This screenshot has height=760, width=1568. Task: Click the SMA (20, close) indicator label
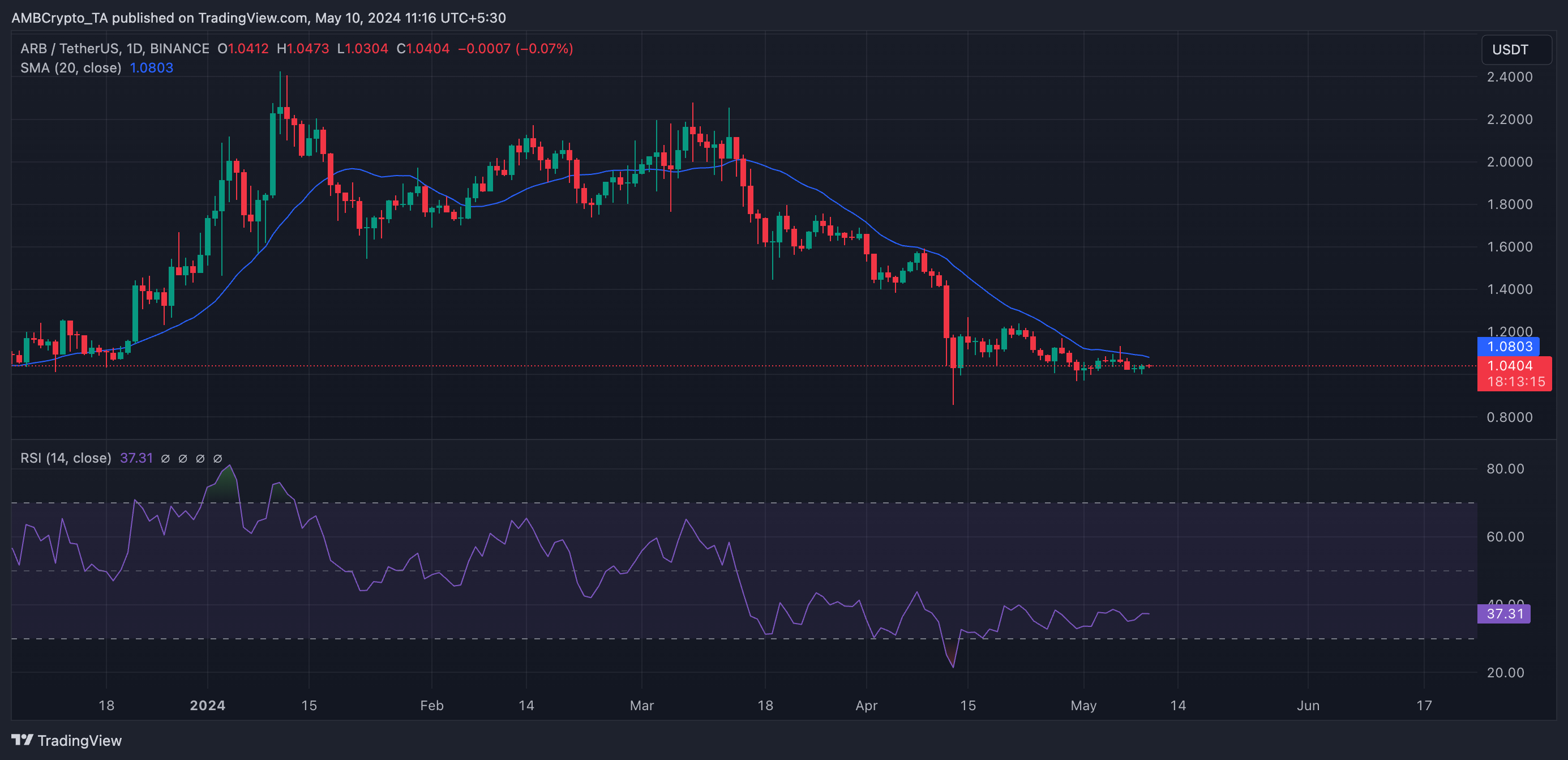click(71, 67)
